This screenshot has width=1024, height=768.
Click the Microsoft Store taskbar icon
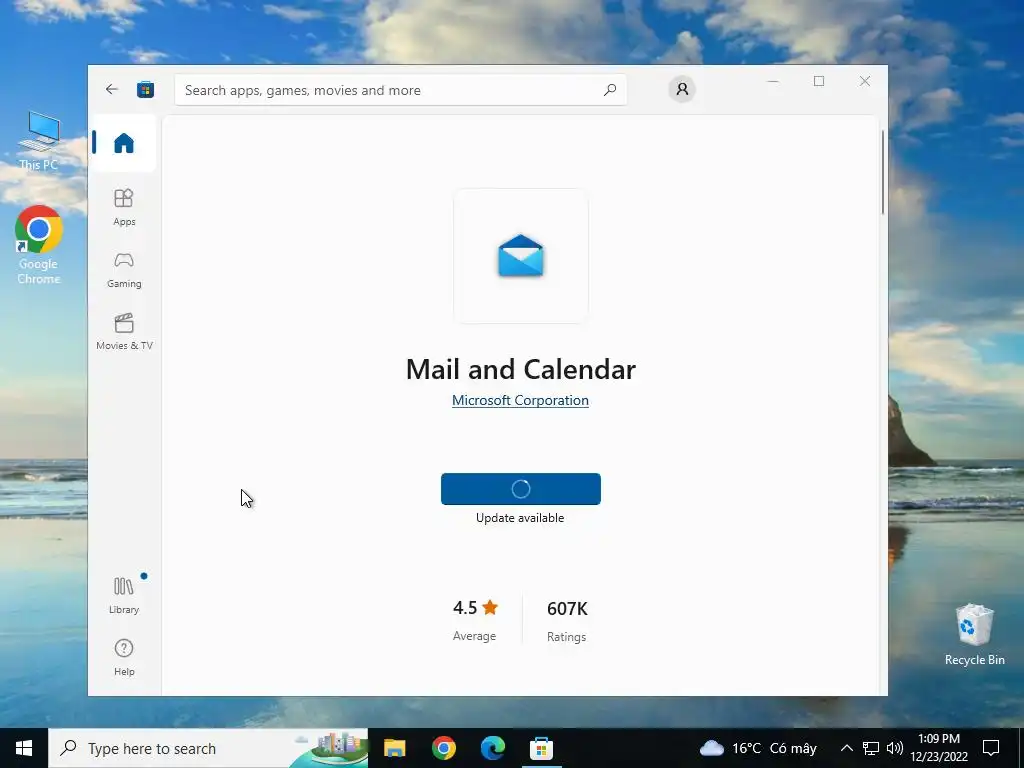tap(541, 748)
